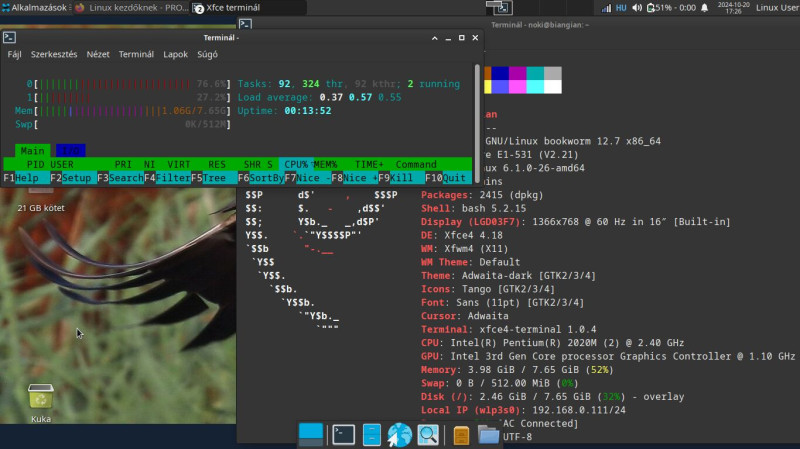Open file manager cabinet icon in dock
This screenshot has width=800, height=449.
(371, 435)
